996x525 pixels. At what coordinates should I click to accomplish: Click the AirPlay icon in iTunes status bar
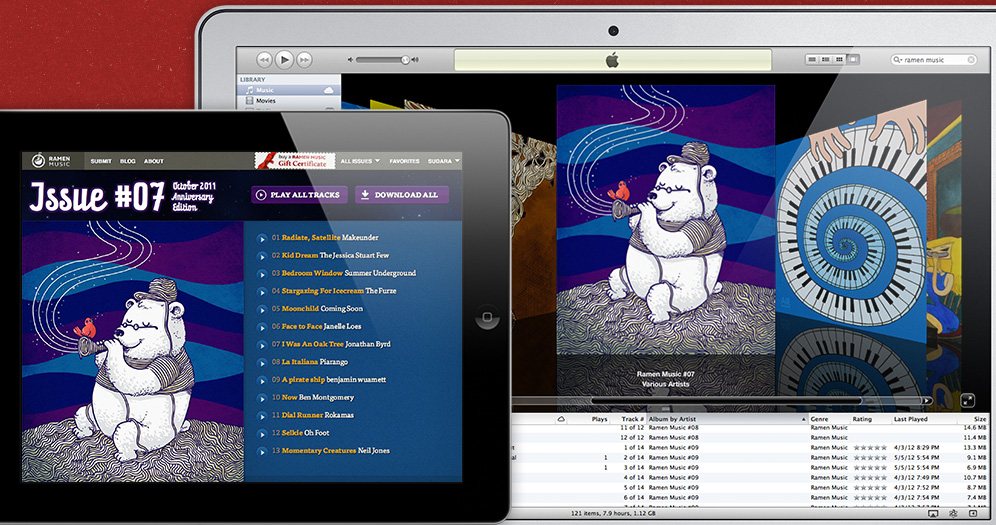point(933,513)
